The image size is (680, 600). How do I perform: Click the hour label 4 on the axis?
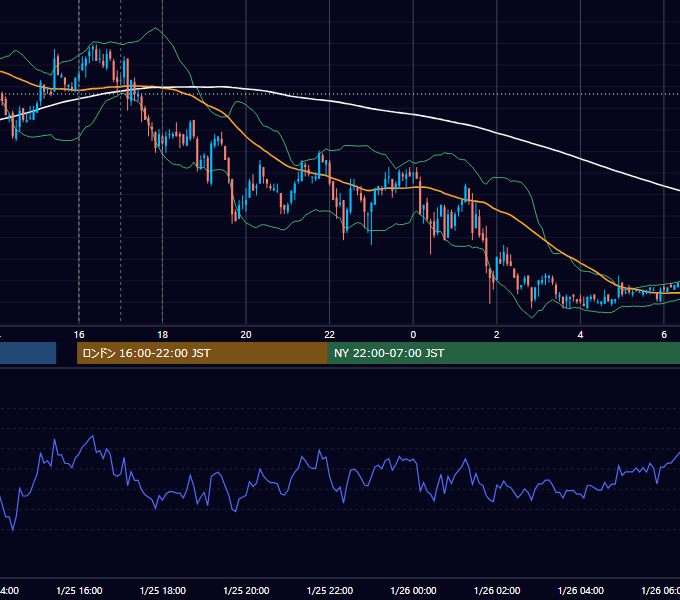click(x=580, y=335)
